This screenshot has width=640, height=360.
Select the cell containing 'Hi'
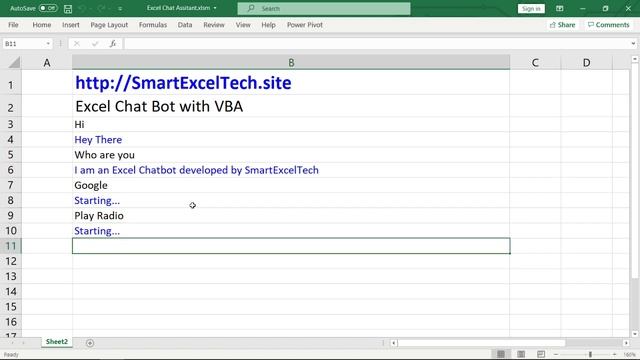click(x=291, y=124)
